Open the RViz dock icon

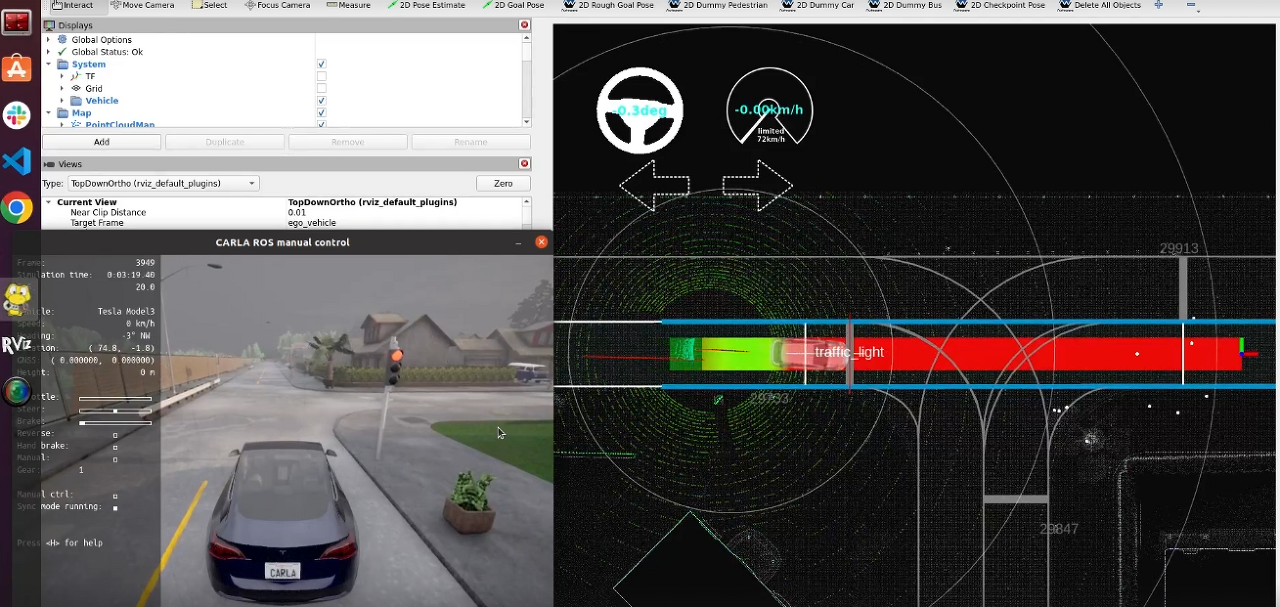tap(16, 345)
